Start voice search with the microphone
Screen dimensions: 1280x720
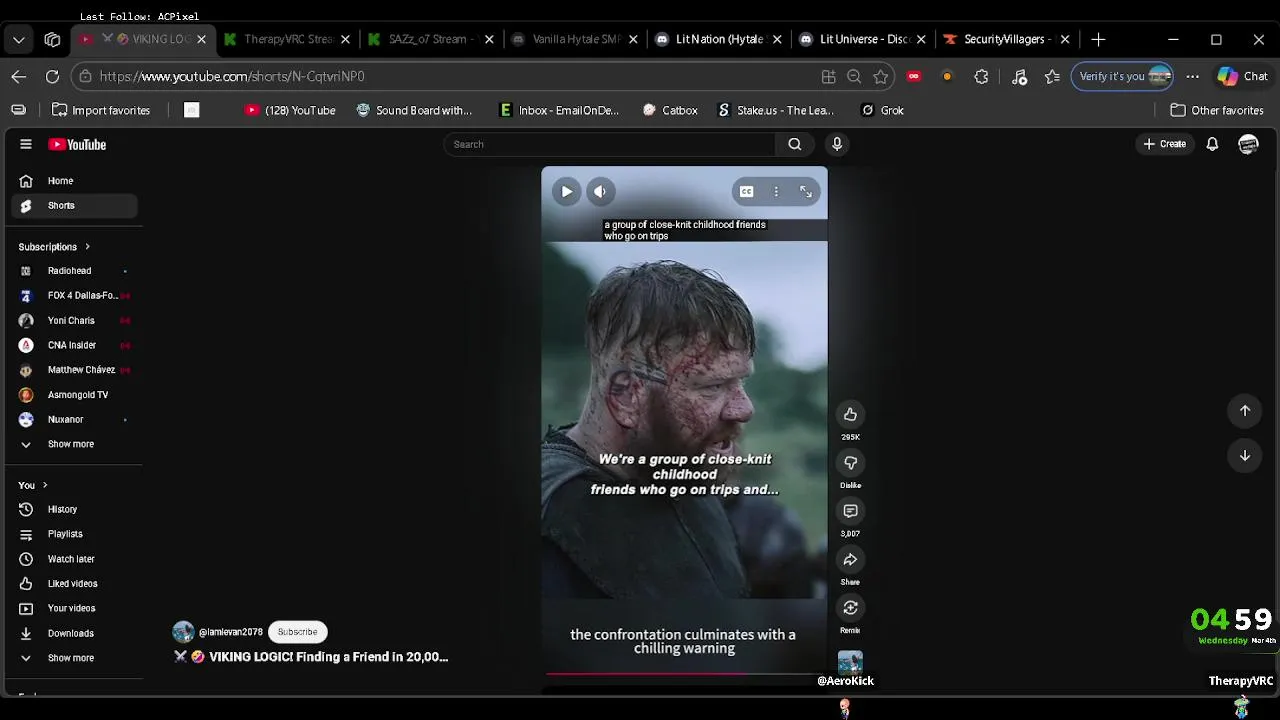(837, 144)
